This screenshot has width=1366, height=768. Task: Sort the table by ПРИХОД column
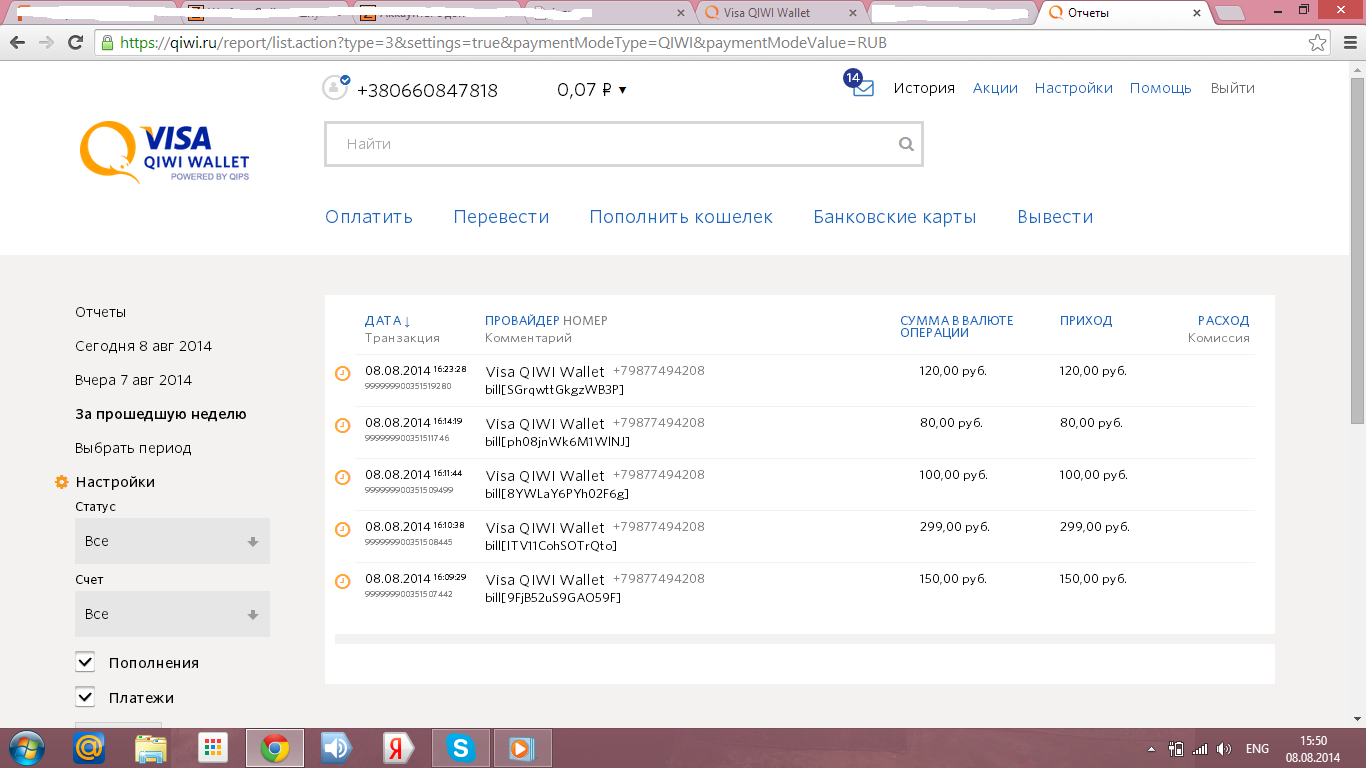[1086, 321]
